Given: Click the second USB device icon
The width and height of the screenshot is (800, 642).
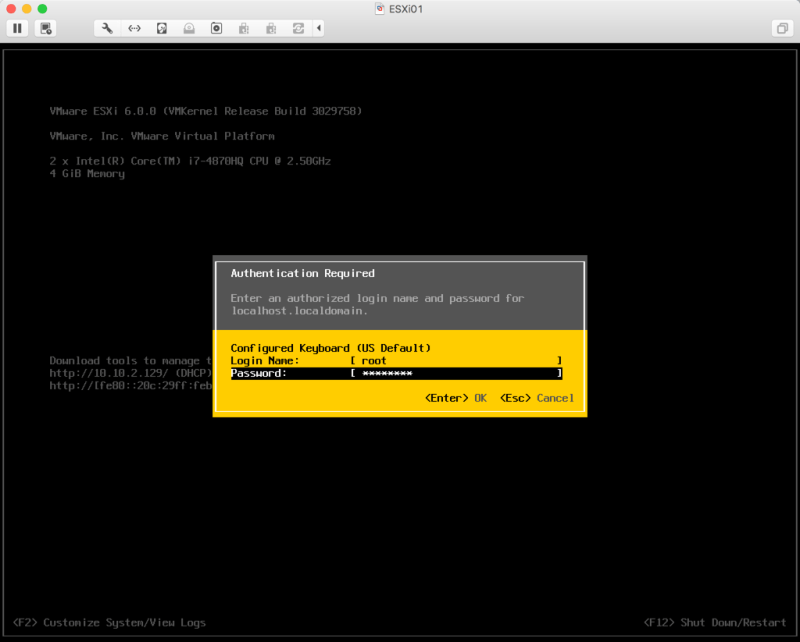Looking at the screenshot, I should (270, 28).
